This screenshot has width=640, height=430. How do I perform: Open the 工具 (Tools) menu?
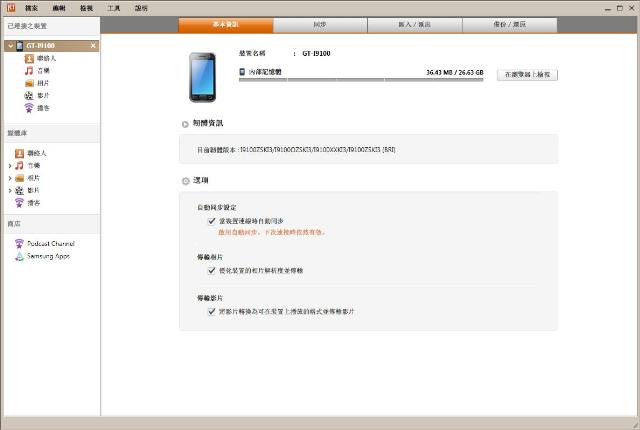coord(113,8)
